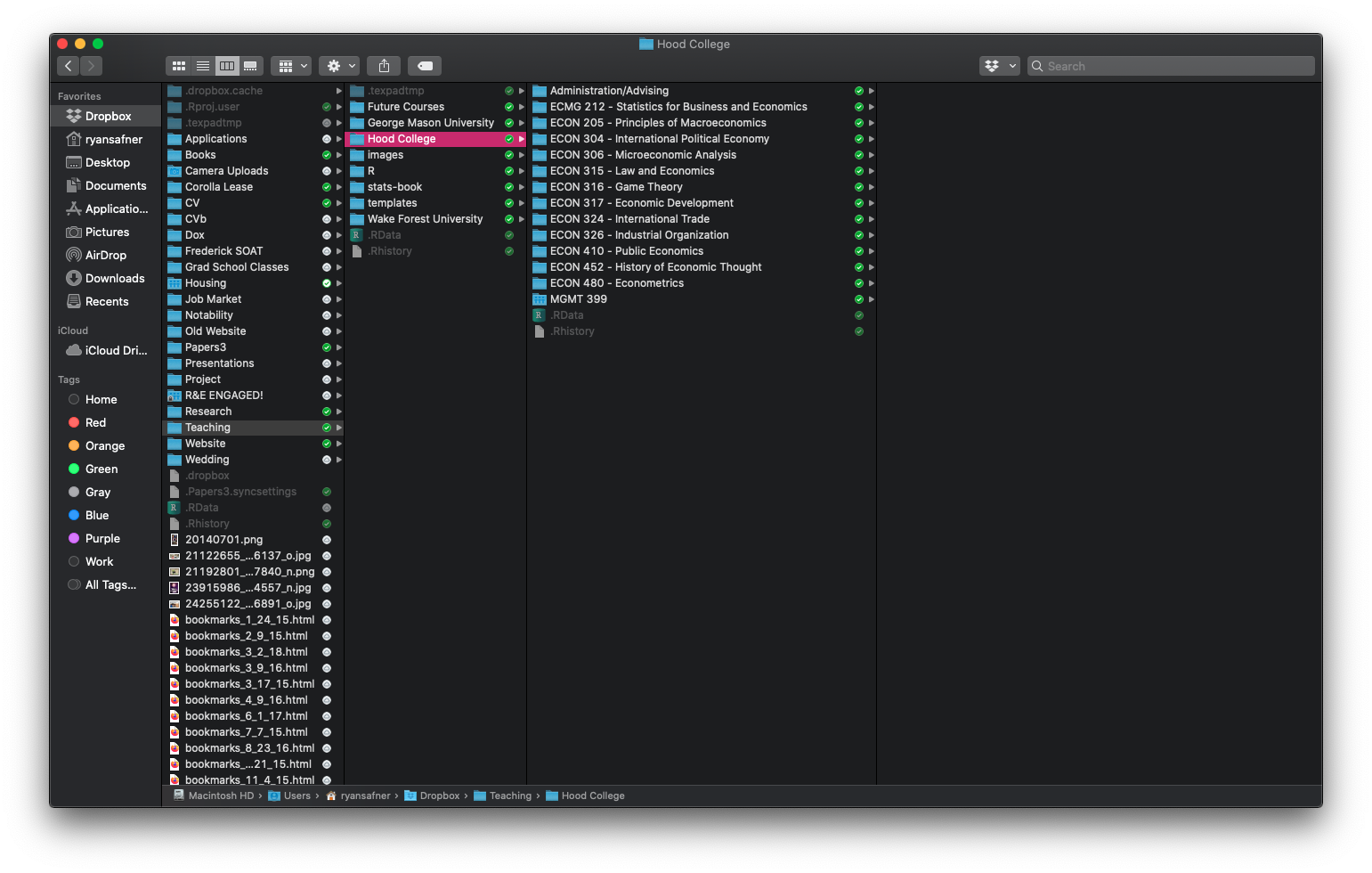Viewport: 1372px width, 873px height.
Task: Click Teaching in the bottom path bar
Action: (509, 795)
